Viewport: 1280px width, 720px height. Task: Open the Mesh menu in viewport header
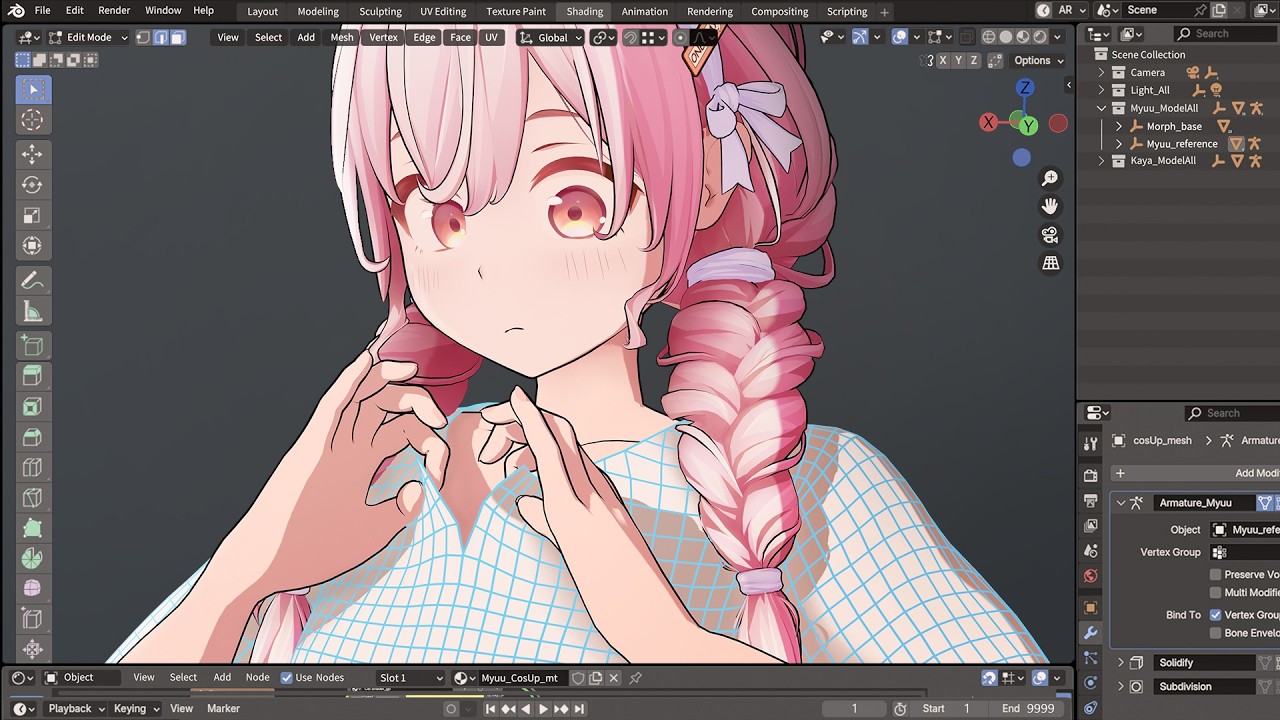pos(342,37)
